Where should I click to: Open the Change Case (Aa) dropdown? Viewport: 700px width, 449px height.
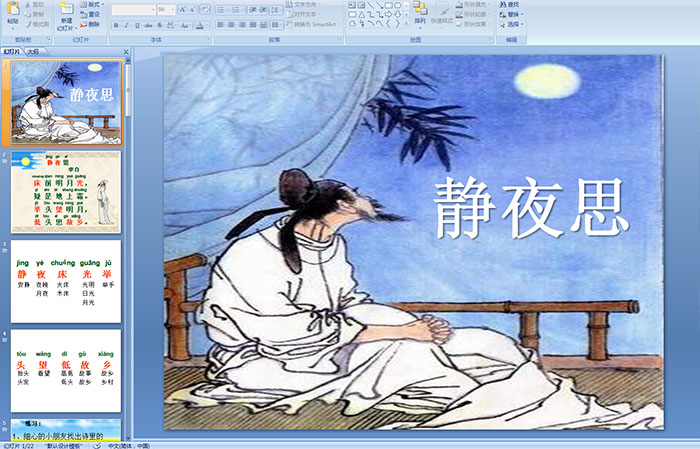[x=185, y=25]
